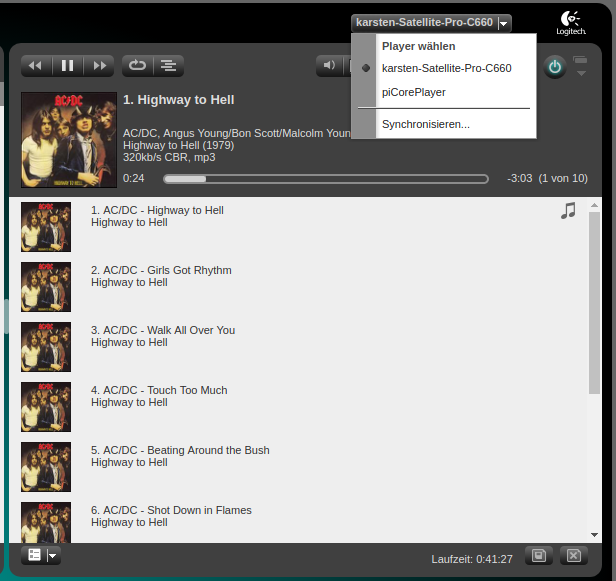Click the remaining time -3:03 display

point(519,178)
